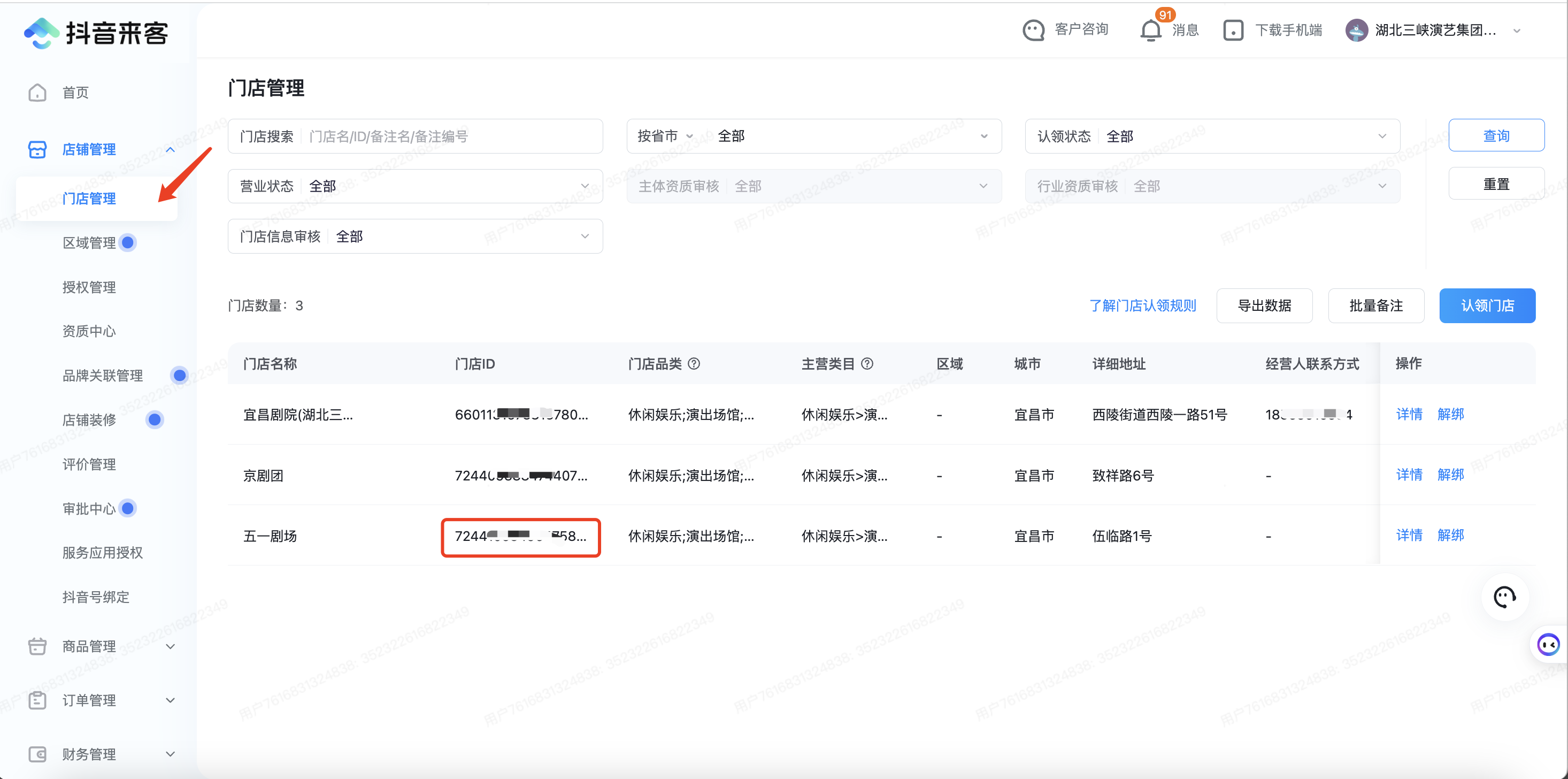Open 区域管理 in the sidebar

coord(89,242)
